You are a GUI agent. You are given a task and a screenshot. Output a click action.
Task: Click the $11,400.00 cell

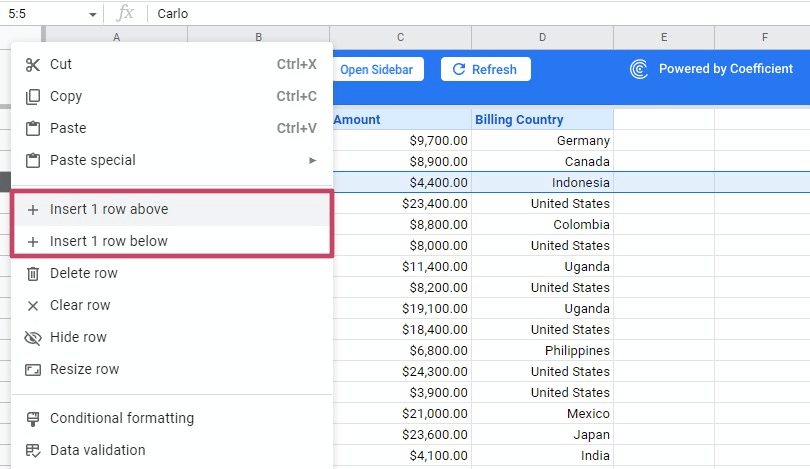pos(402,267)
